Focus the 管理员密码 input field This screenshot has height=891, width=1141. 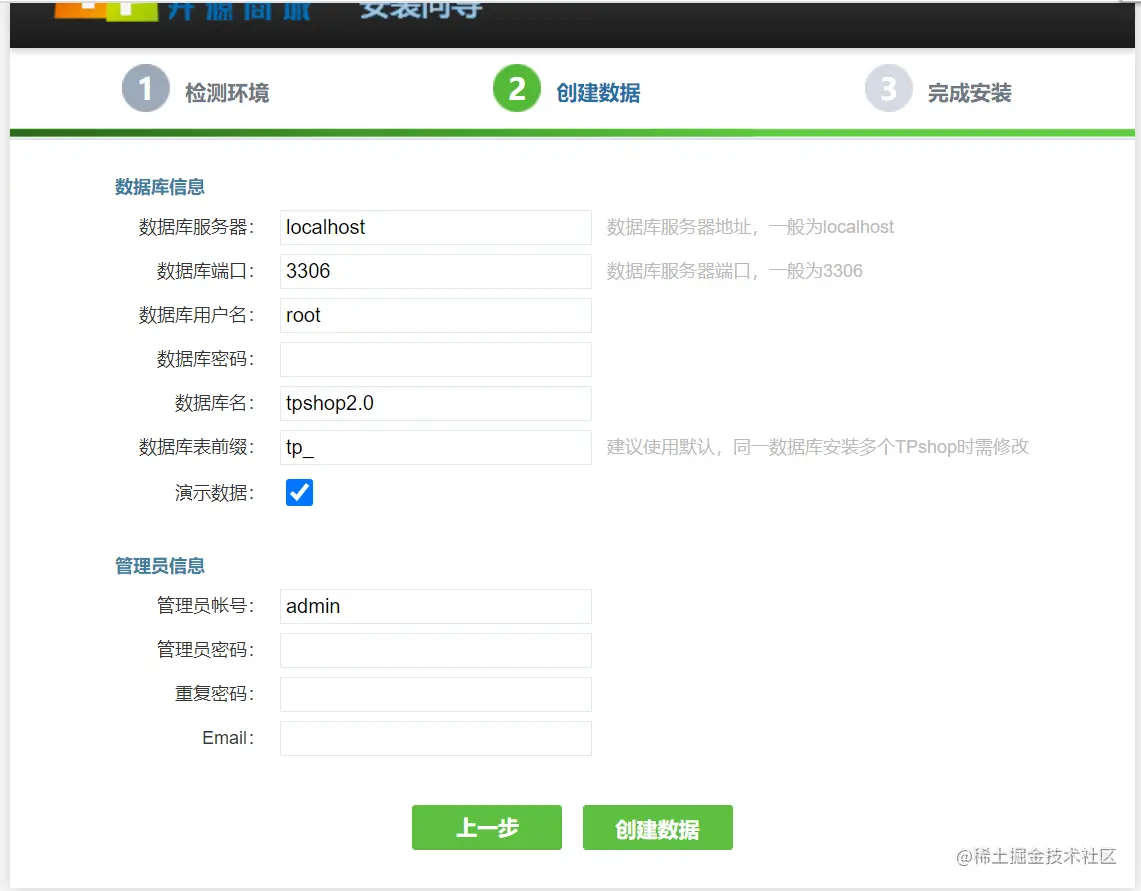coord(436,650)
